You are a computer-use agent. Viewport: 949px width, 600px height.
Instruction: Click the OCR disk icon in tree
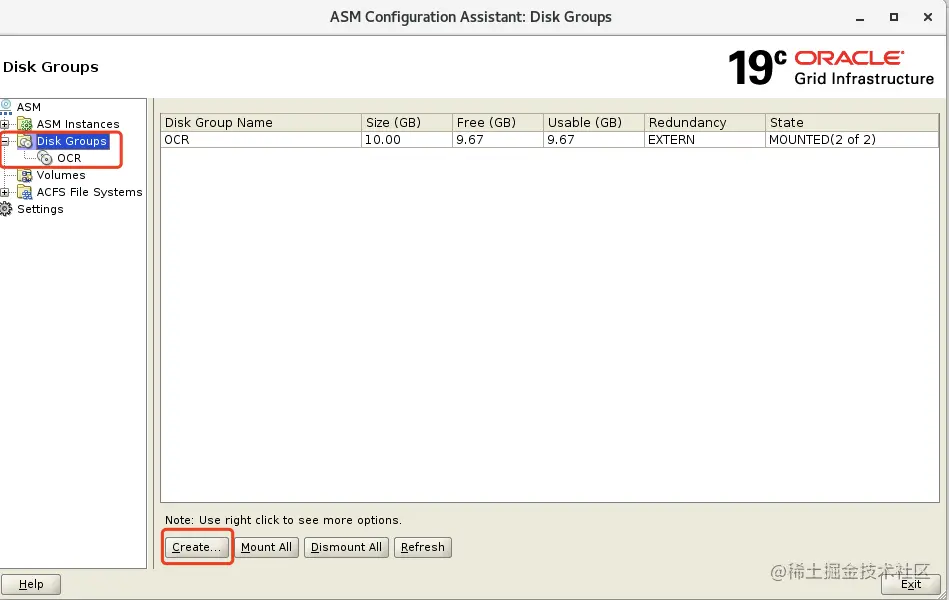pos(45,158)
